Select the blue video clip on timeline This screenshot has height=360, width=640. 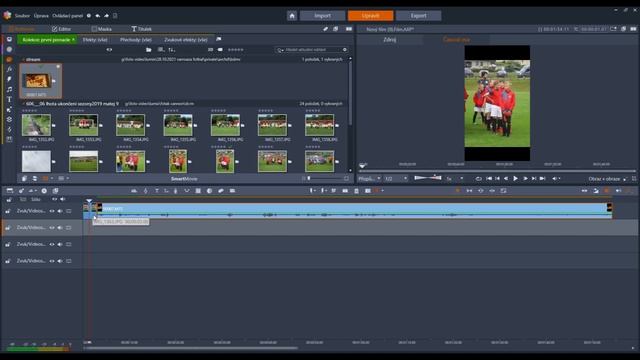tap(355, 211)
